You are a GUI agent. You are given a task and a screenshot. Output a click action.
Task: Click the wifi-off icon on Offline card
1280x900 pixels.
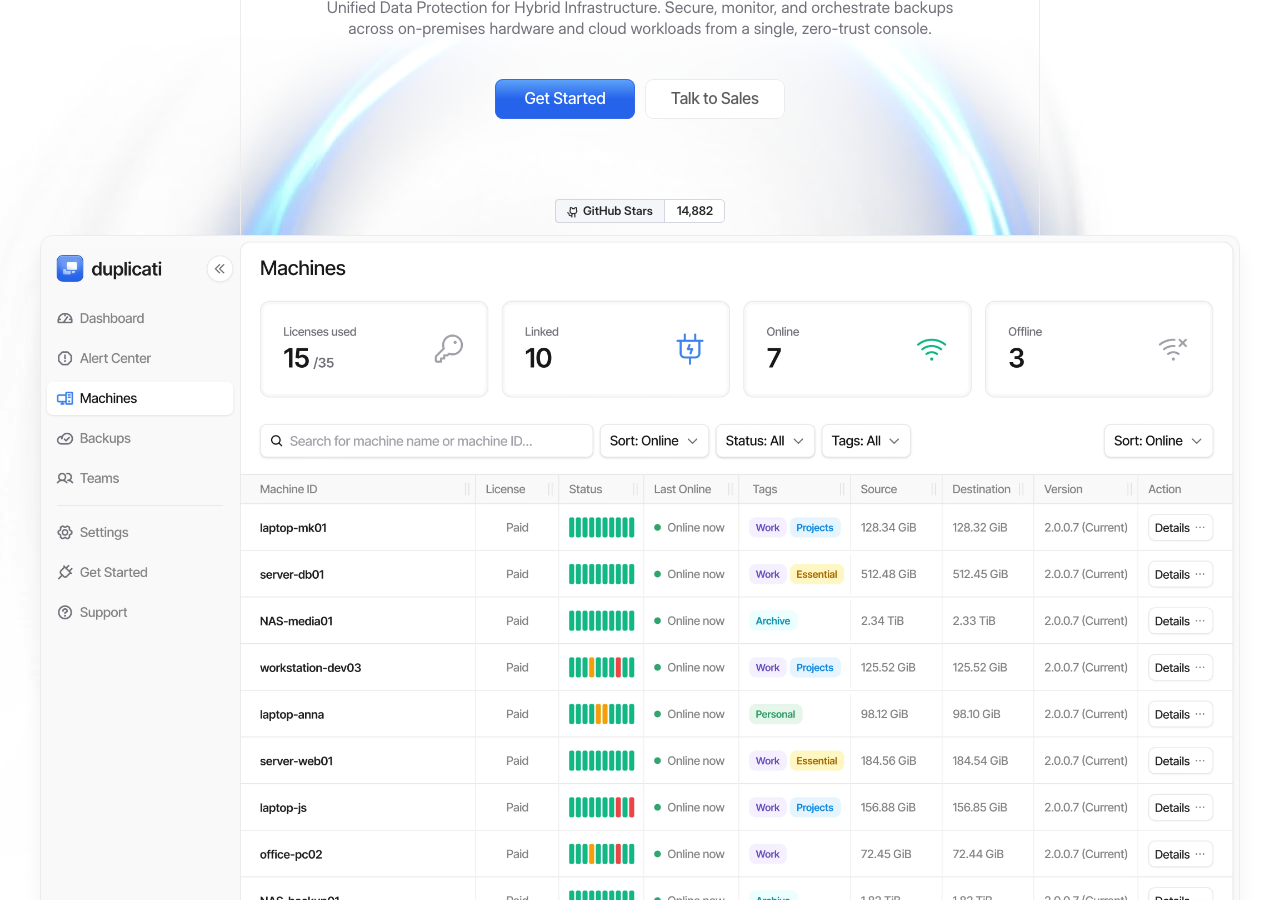click(x=1173, y=349)
